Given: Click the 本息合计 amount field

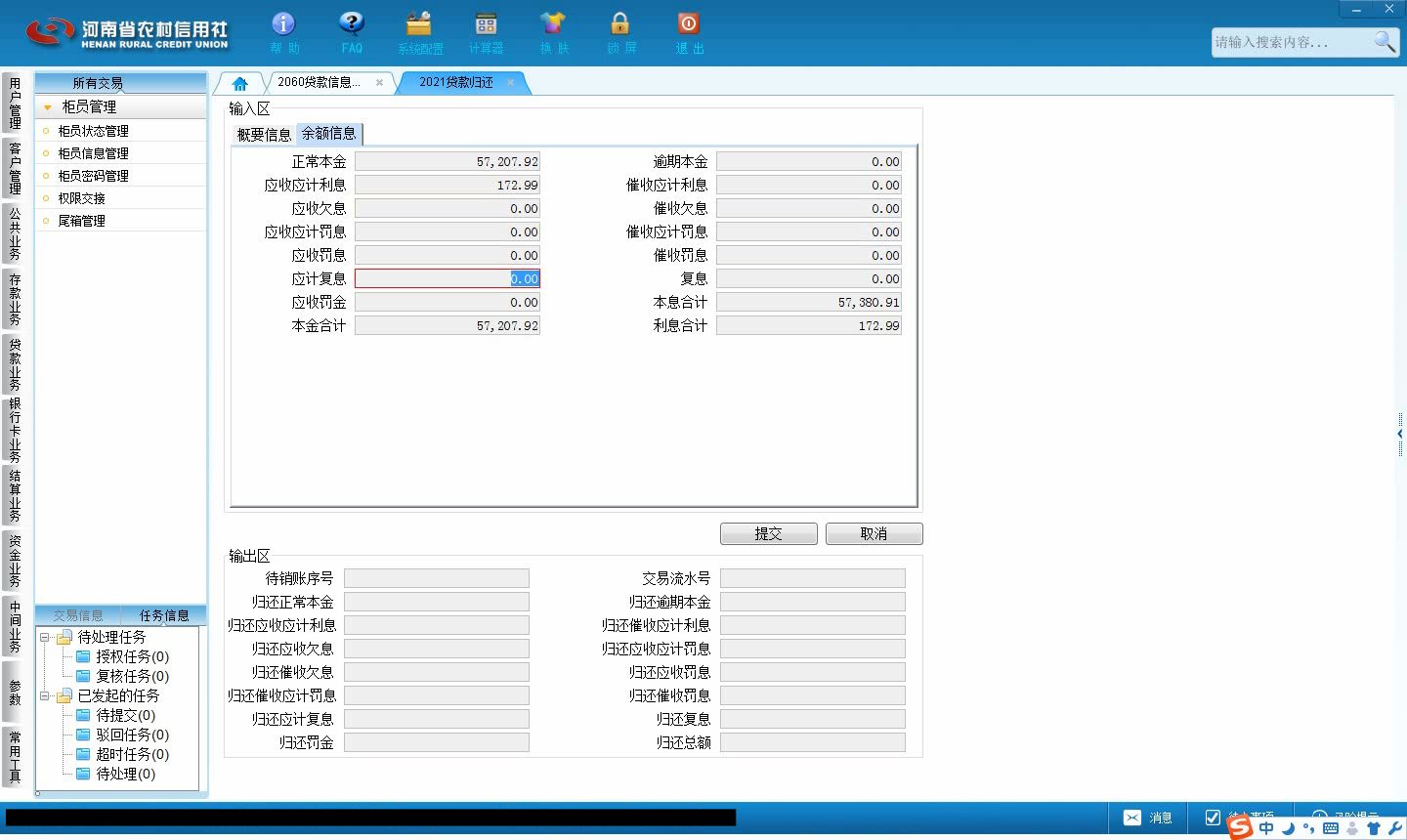Looking at the screenshot, I should [809, 302].
